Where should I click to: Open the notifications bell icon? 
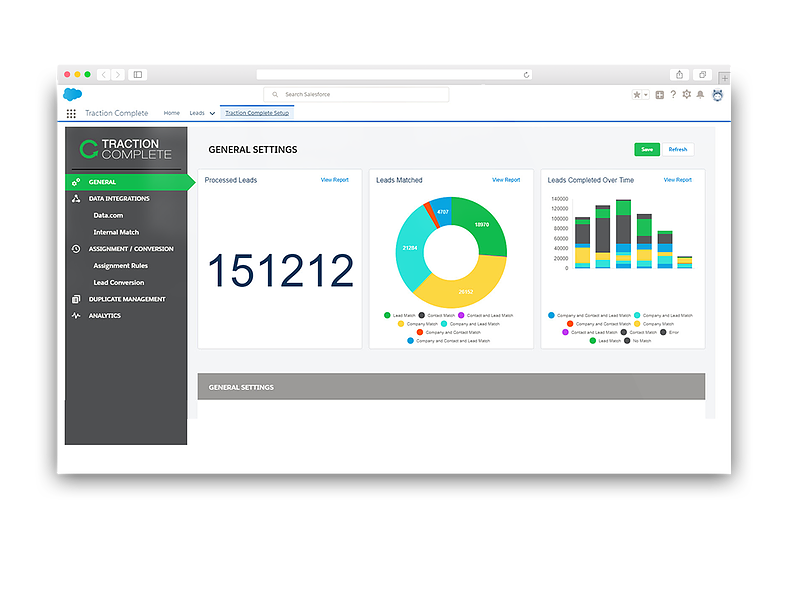(700, 94)
